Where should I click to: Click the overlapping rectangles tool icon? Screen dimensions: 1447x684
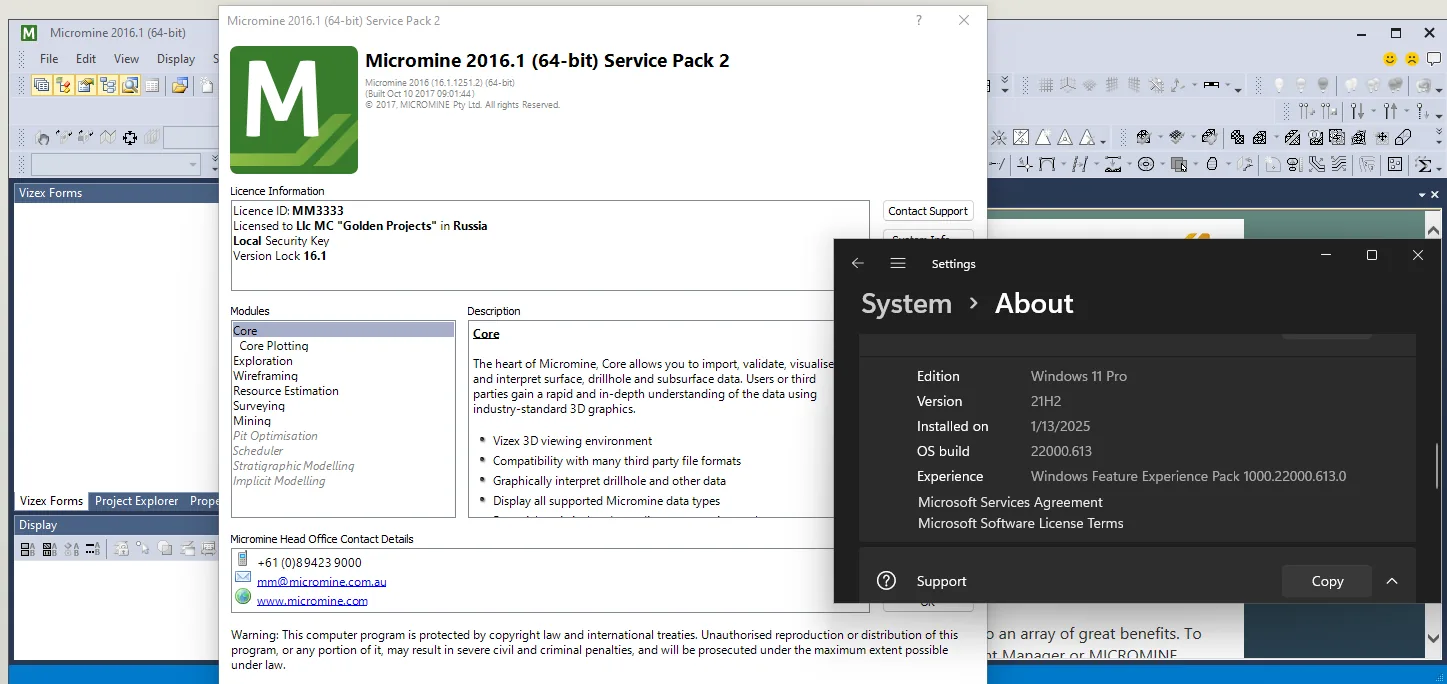pos(1179,164)
